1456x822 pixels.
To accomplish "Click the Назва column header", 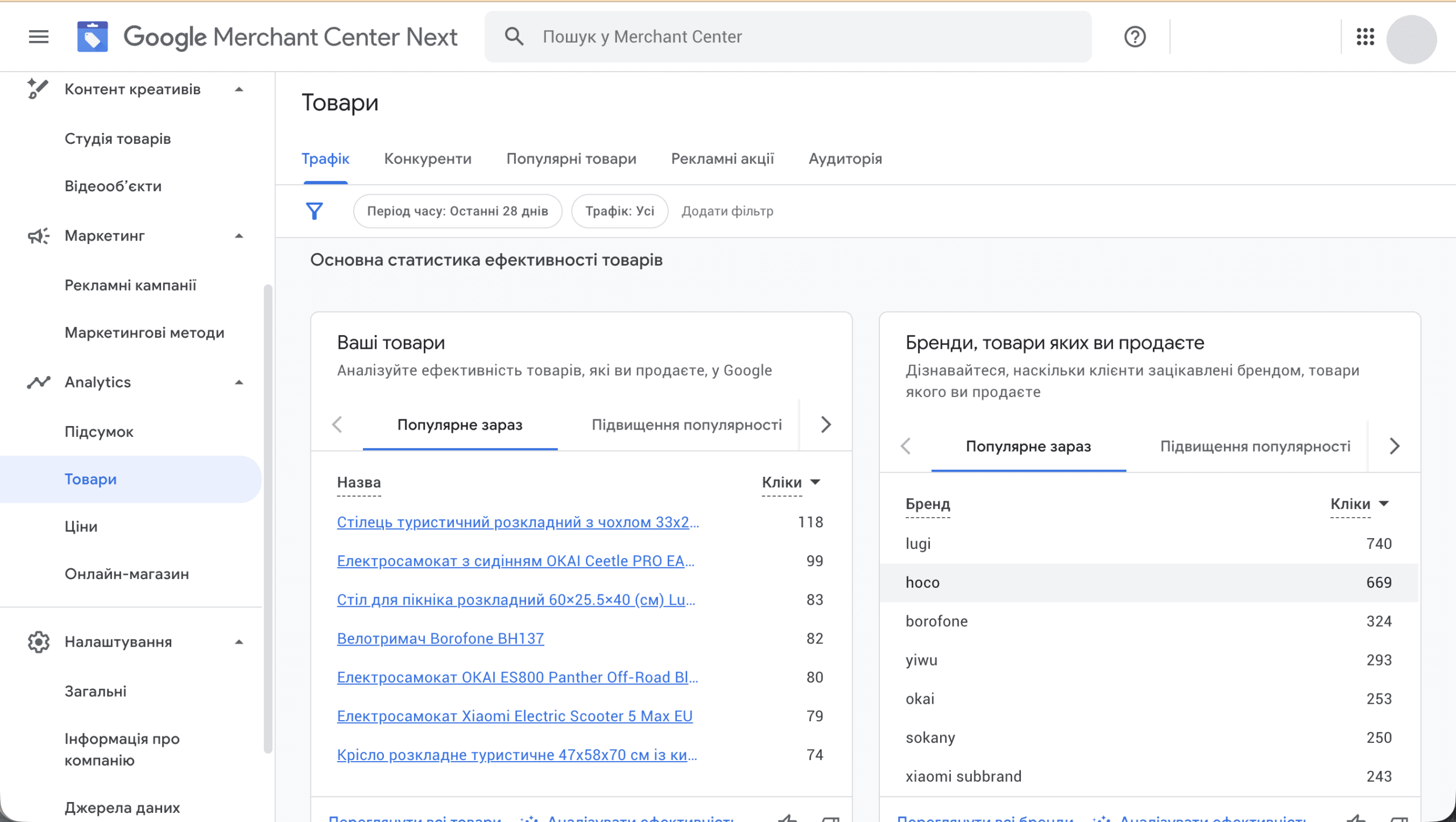I will (x=359, y=482).
